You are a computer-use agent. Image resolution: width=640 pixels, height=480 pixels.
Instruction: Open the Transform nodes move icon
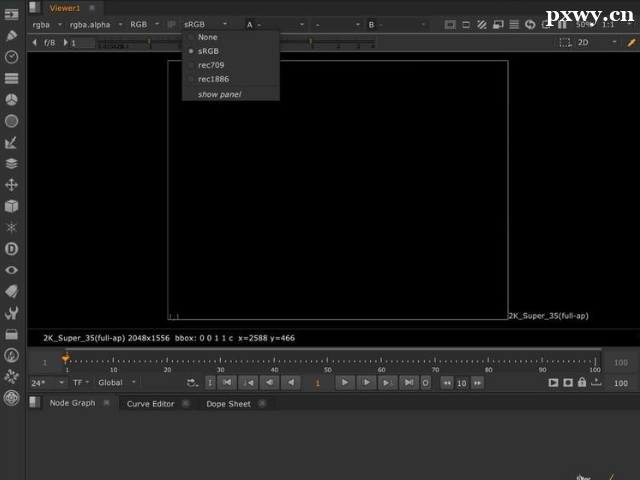point(12,185)
